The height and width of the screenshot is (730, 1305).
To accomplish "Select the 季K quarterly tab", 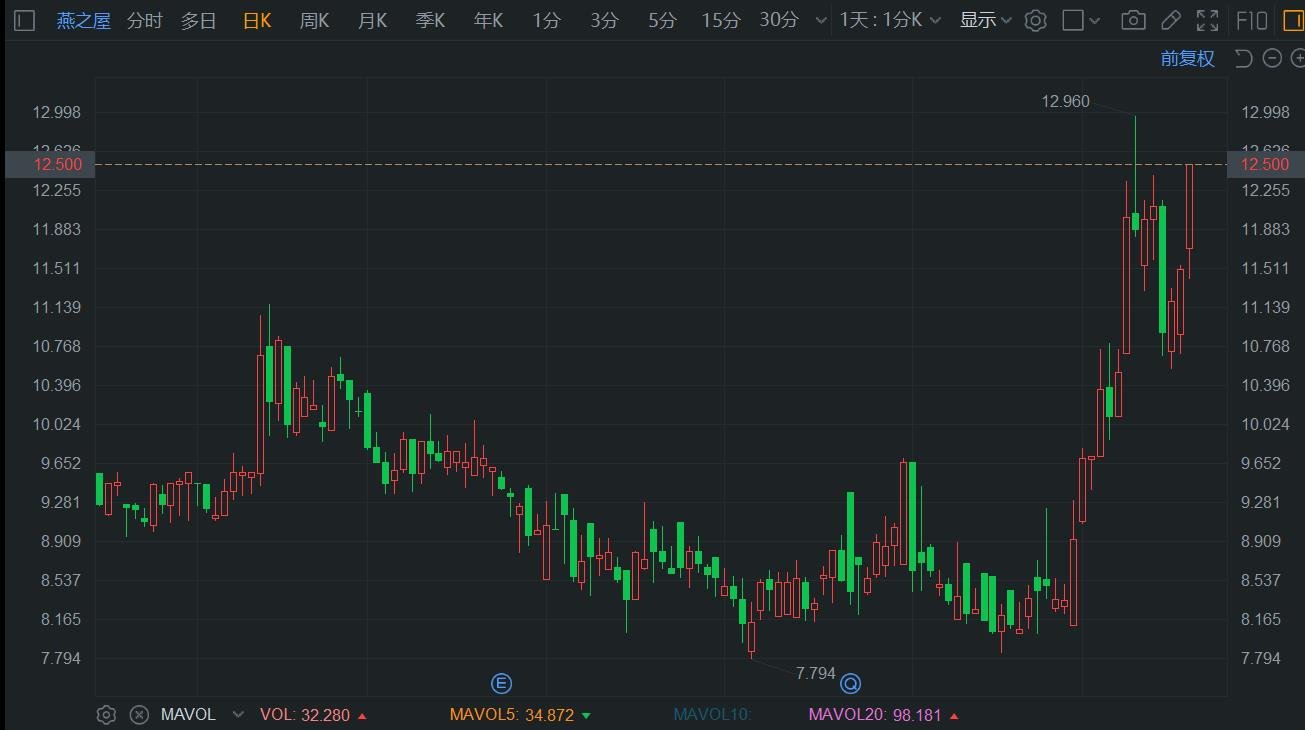I will click(430, 20).
